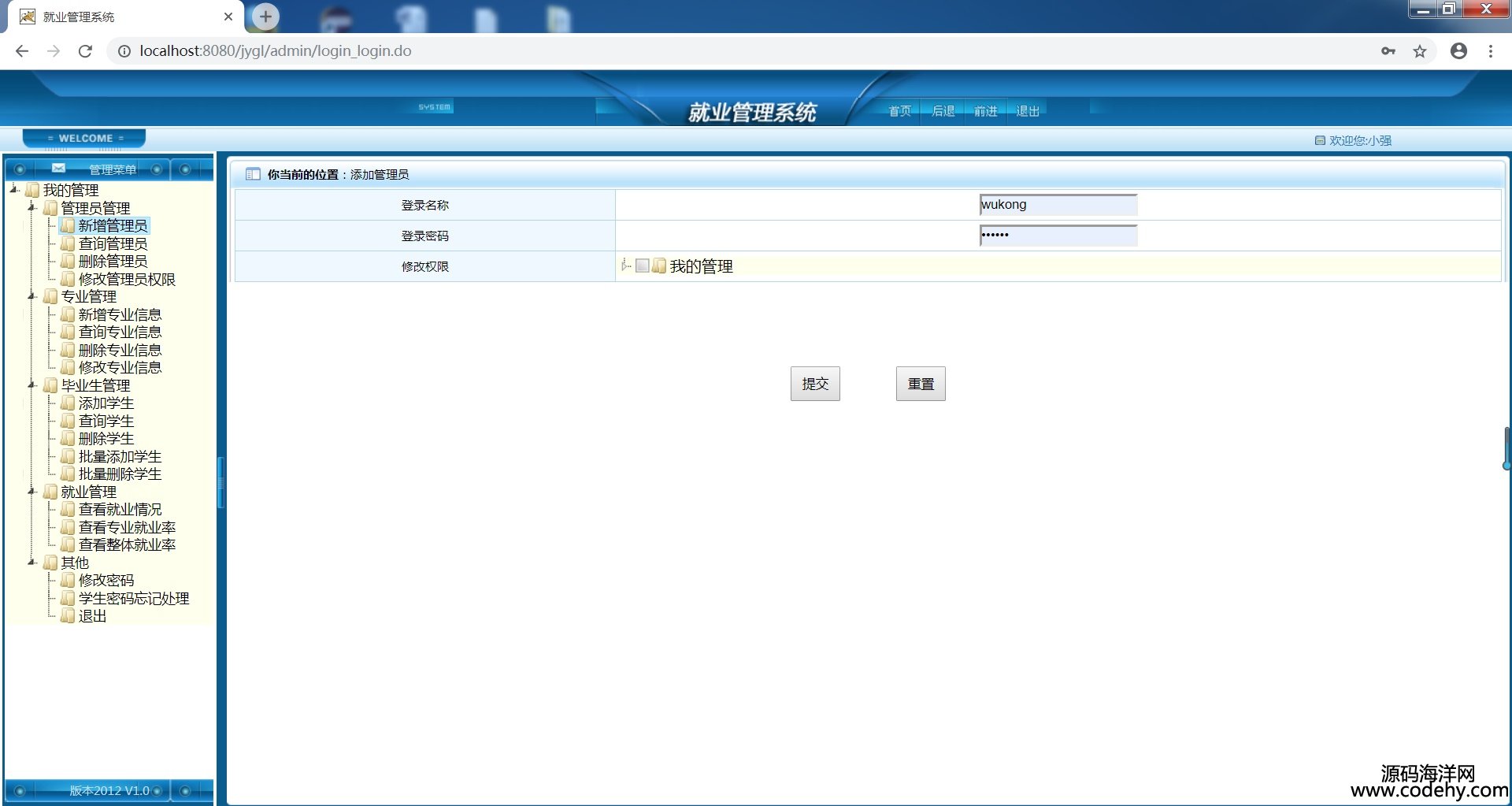
Task: Open 学生密码忘记处理 in sidebar
Action: point(134,598)
